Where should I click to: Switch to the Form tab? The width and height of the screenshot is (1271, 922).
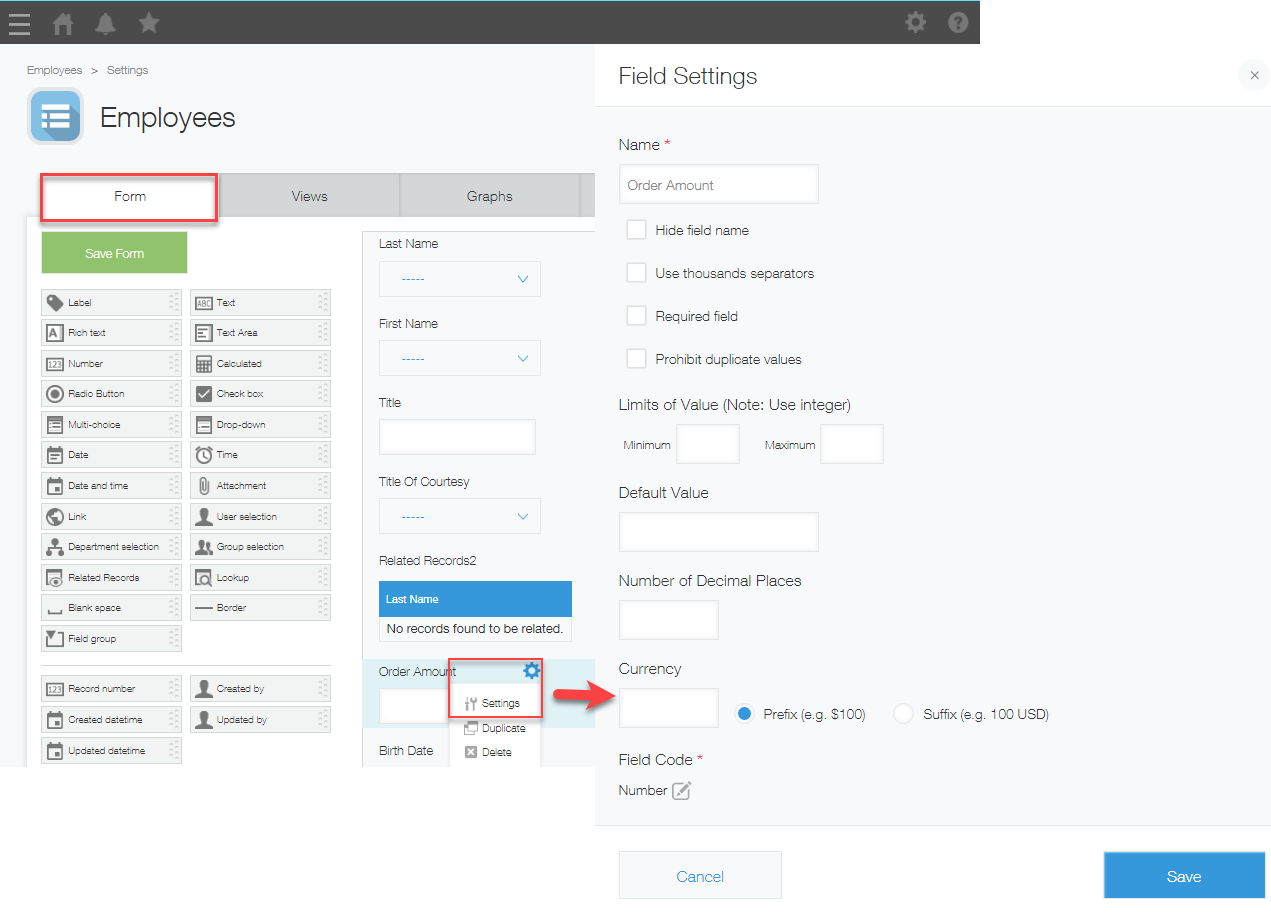pyautogui.click(x=129, y=197)
